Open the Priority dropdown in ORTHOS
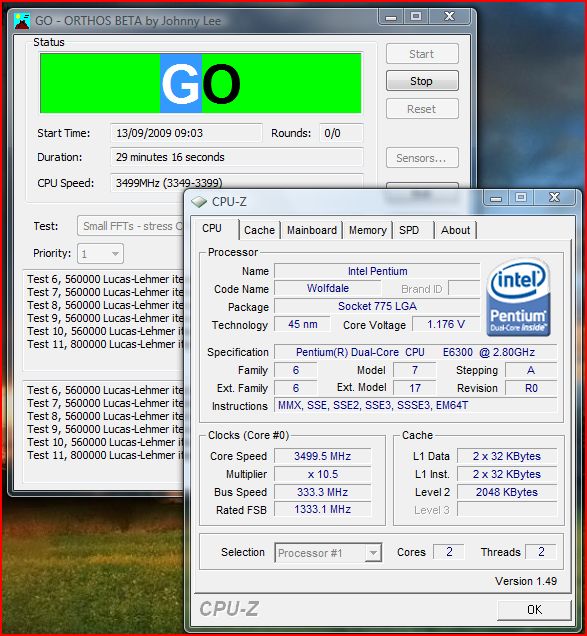Viewport: 587px width, 636px height. pos(100,254)
